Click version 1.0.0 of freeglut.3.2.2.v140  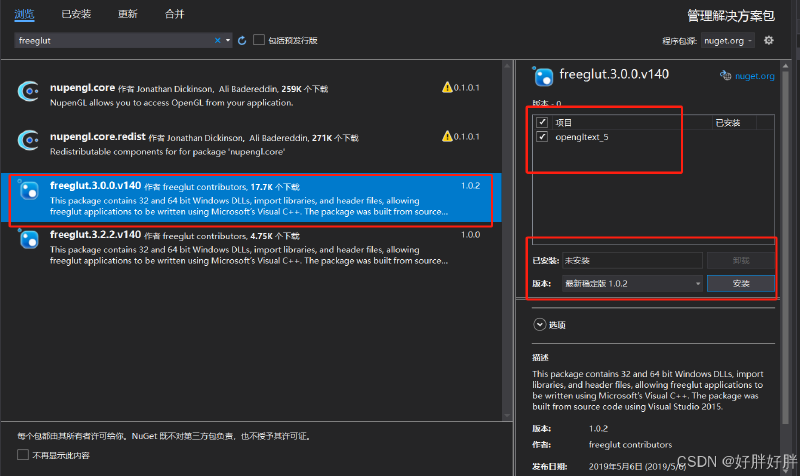point(470,235)
